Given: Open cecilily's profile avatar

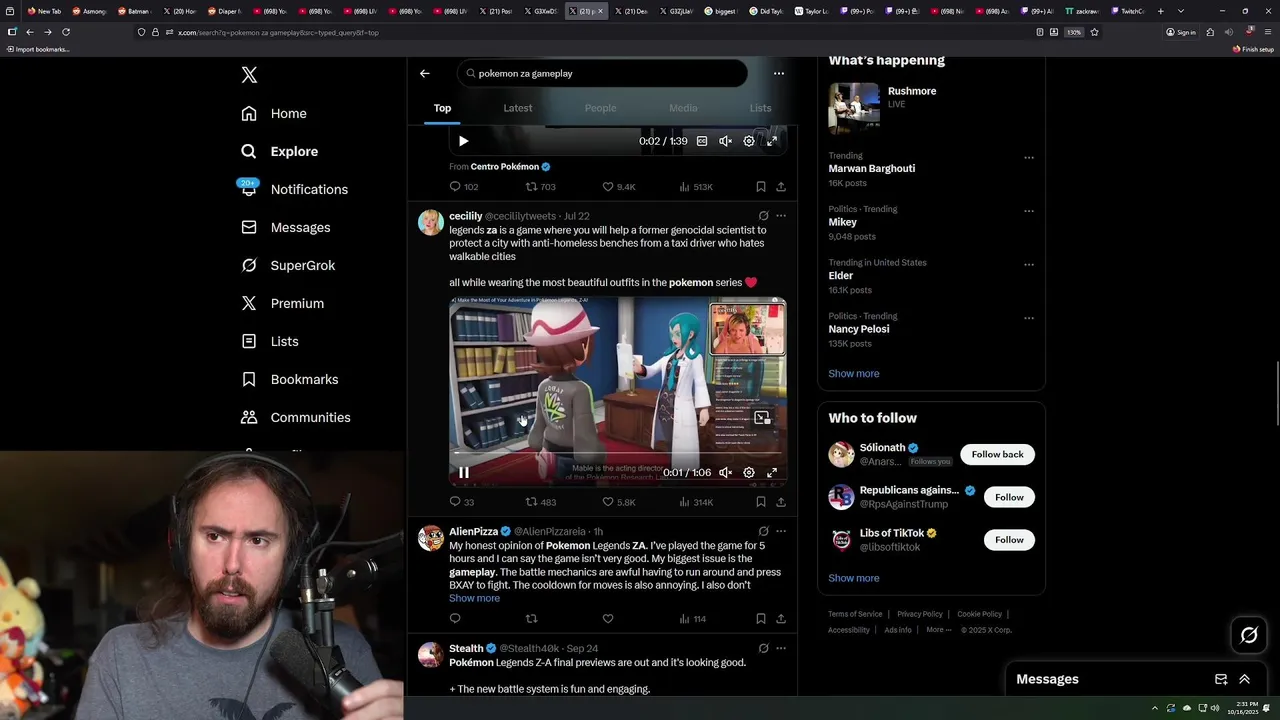Looking at the screenshot, I should 431,222.
